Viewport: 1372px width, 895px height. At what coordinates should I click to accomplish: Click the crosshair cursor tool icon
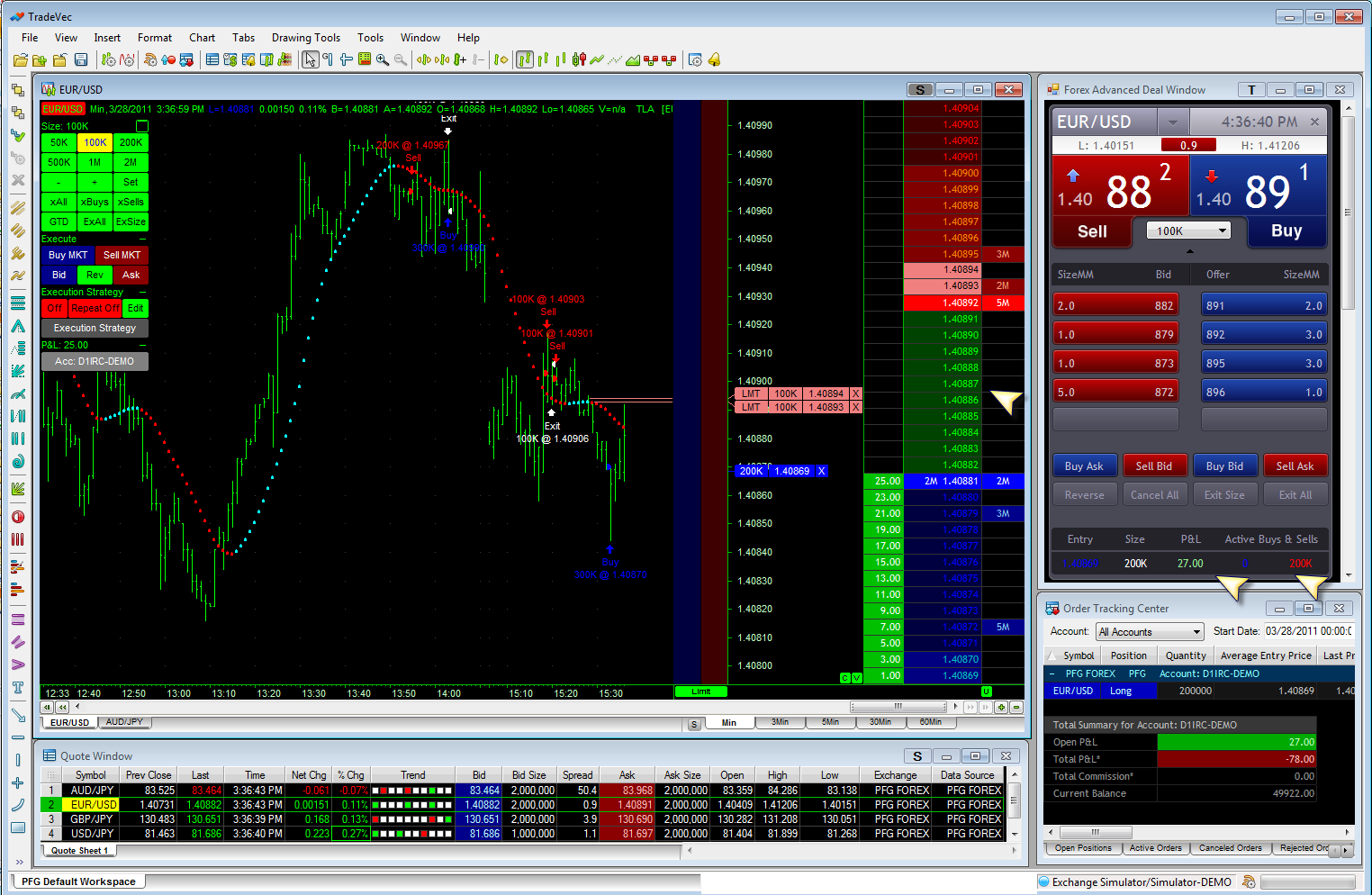tap(346, 60)
